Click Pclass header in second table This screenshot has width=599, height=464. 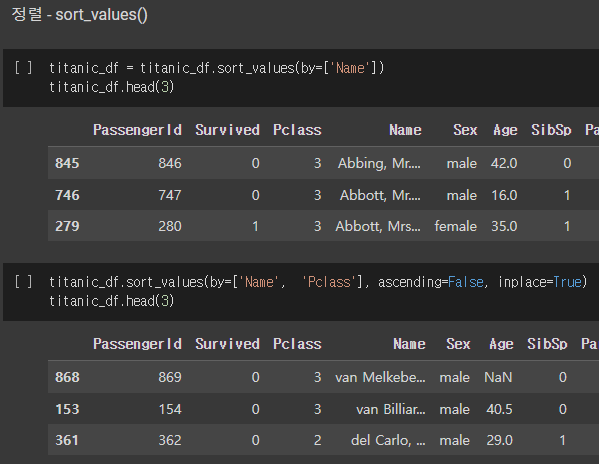pyautogui.click(x=297, y=344)
